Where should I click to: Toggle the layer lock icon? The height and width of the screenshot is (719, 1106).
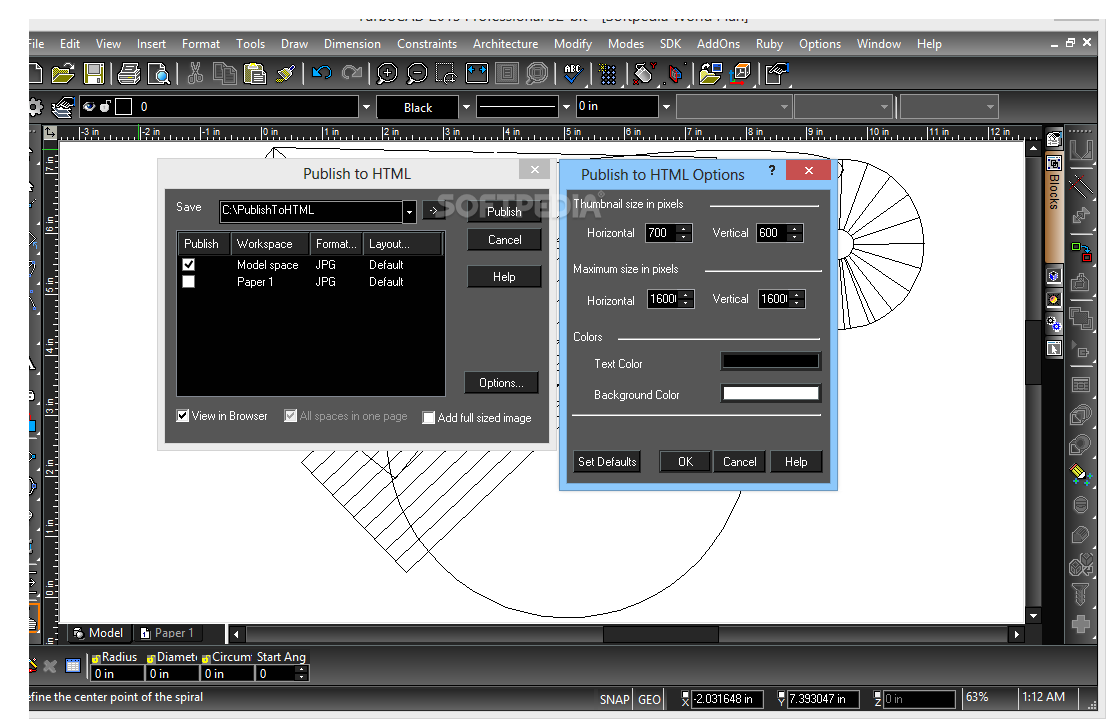[x=106, y=107]
